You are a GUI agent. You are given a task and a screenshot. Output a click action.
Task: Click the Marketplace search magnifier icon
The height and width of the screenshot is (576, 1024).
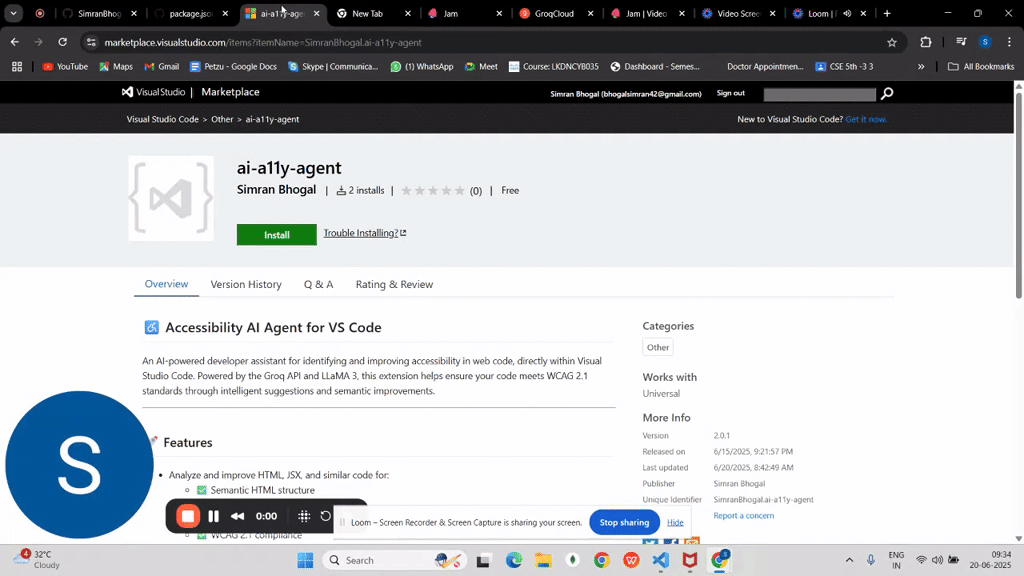(x=887, y=94)
